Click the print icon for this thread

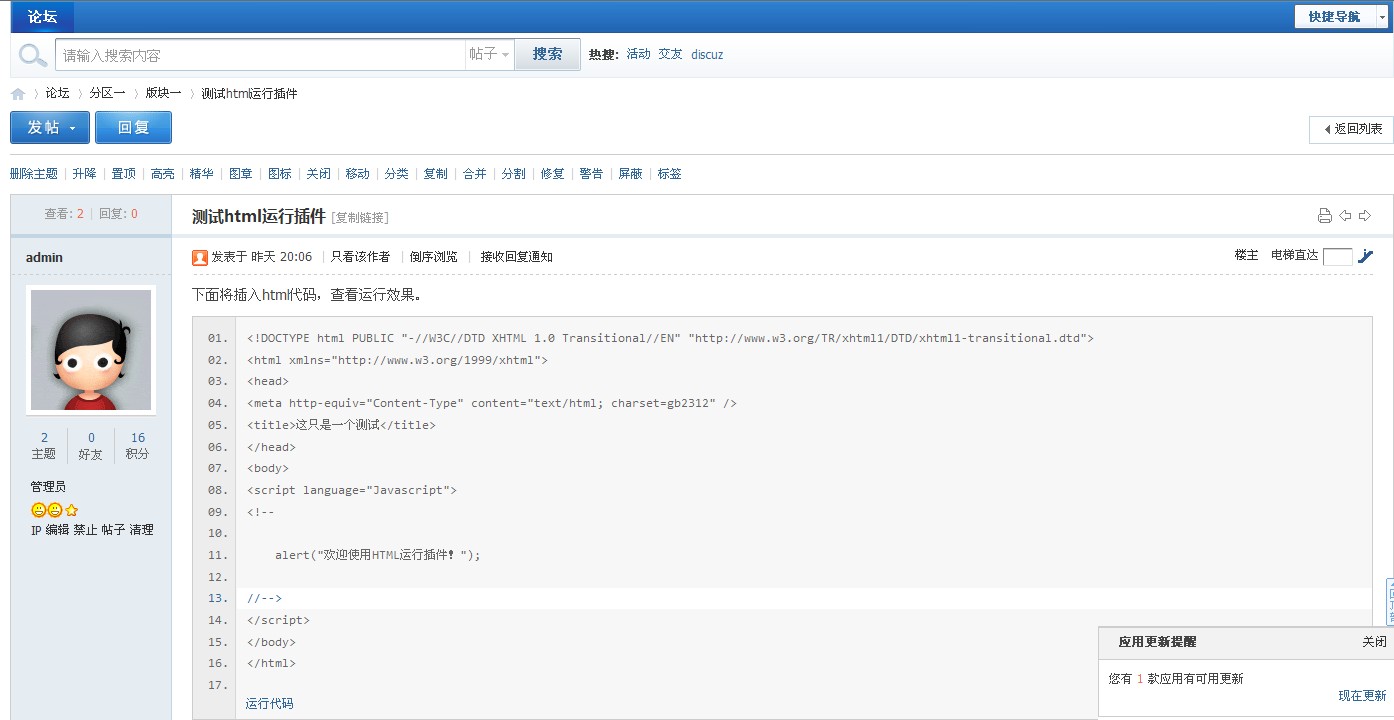(1325, 216)
